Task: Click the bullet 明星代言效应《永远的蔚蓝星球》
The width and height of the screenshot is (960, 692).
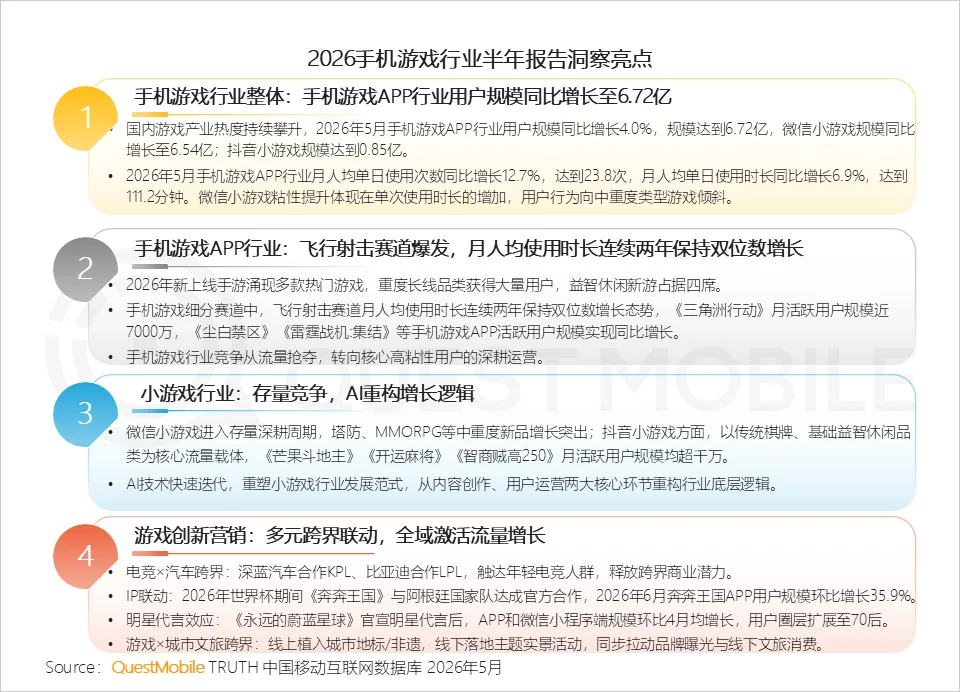Action: pos(508,620)
